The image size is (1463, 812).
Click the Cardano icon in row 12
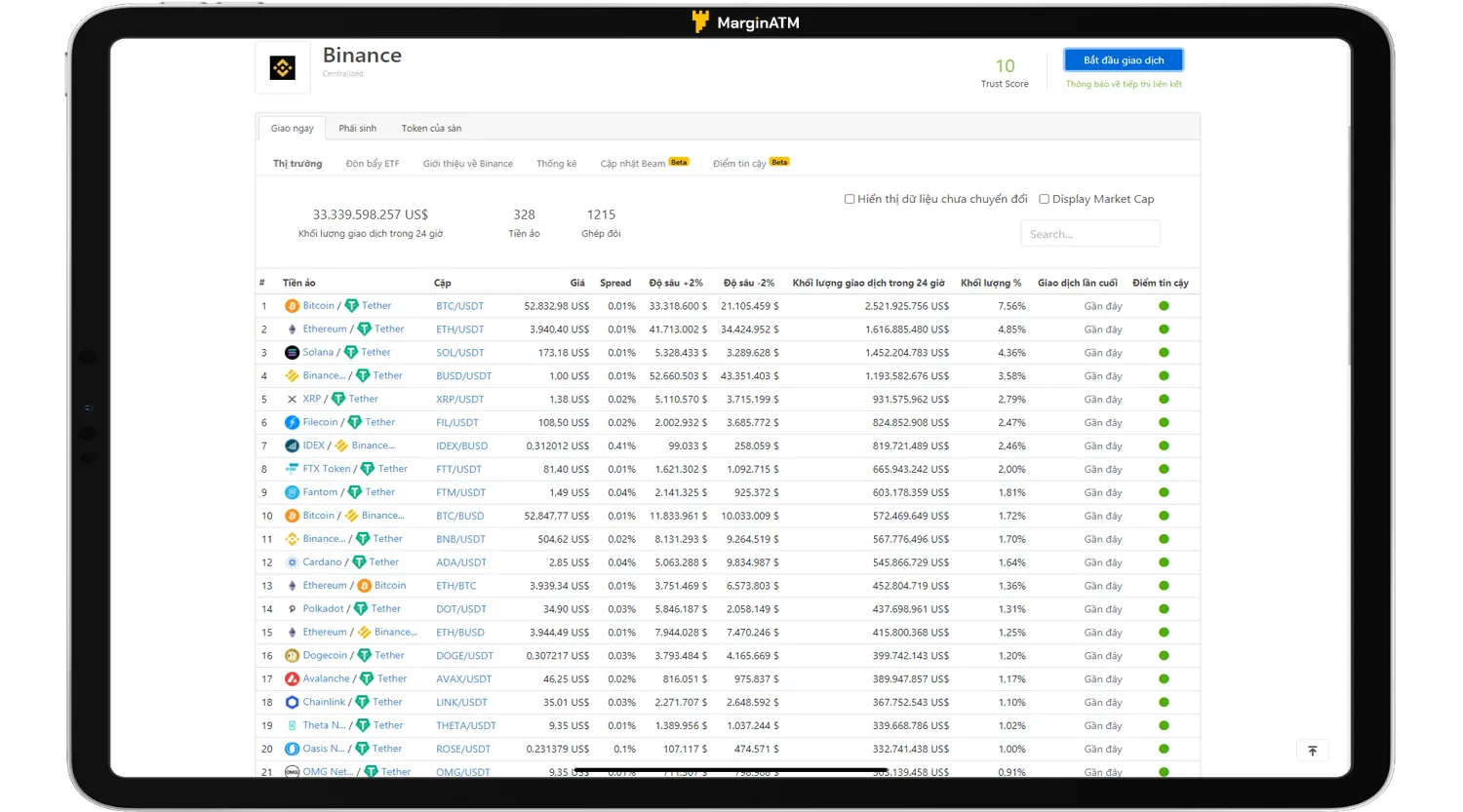tap(292, 562)
